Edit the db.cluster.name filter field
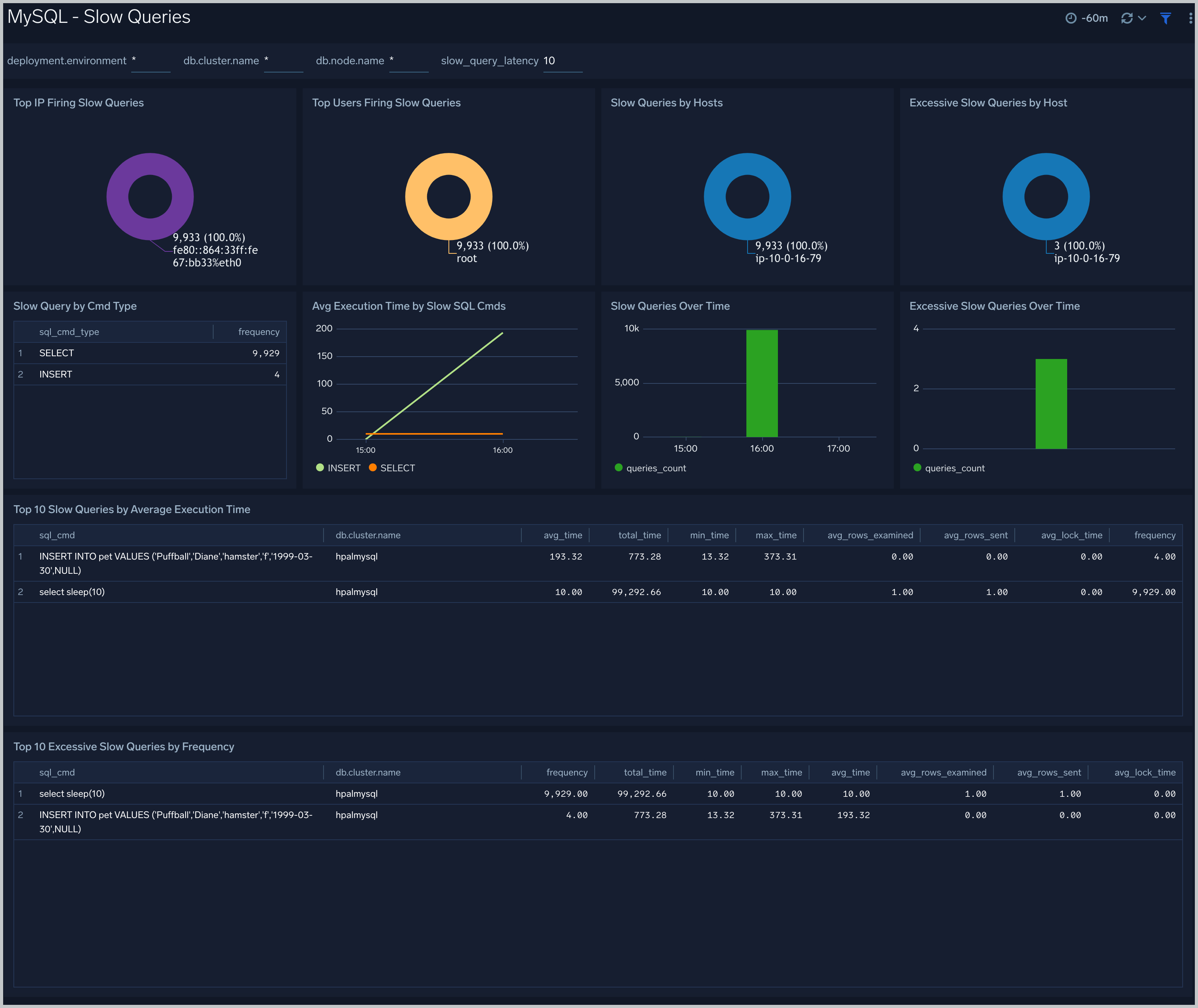 pyautogui.click(x=283, y=61)
